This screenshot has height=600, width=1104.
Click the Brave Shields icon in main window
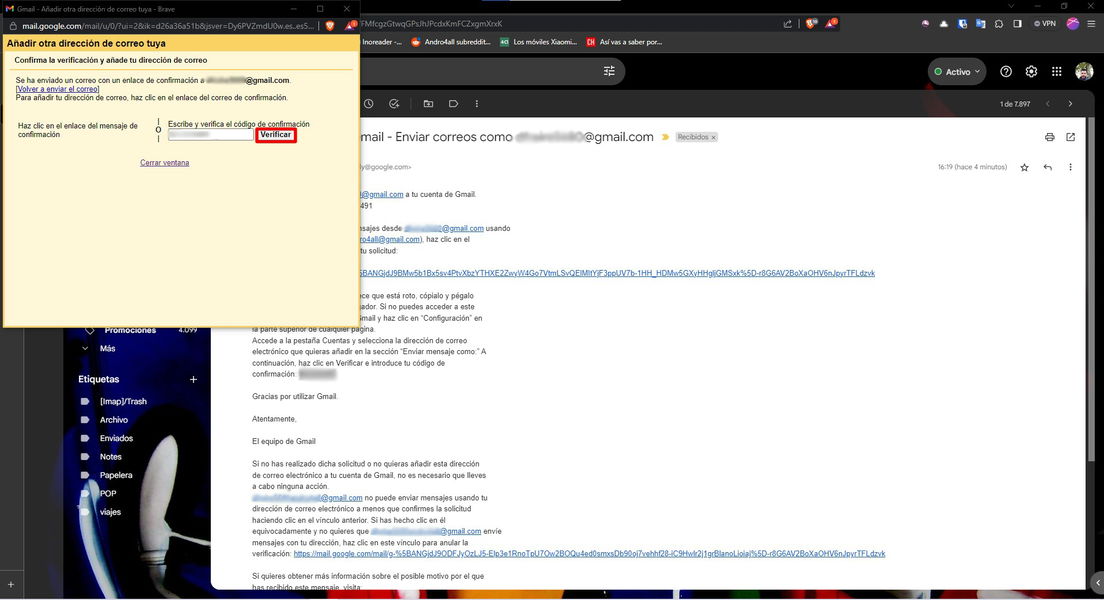(x=812, y=24)
